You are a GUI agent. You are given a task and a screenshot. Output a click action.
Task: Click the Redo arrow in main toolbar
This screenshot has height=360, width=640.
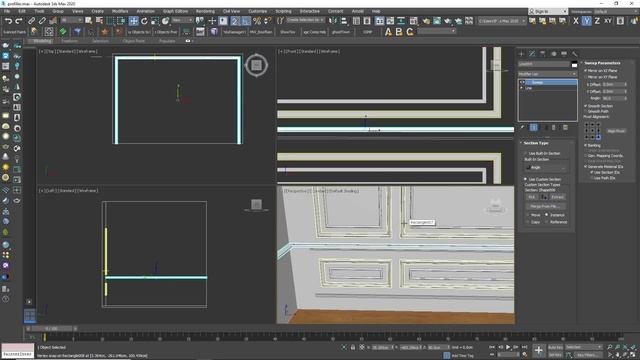(x=19, y=21)
